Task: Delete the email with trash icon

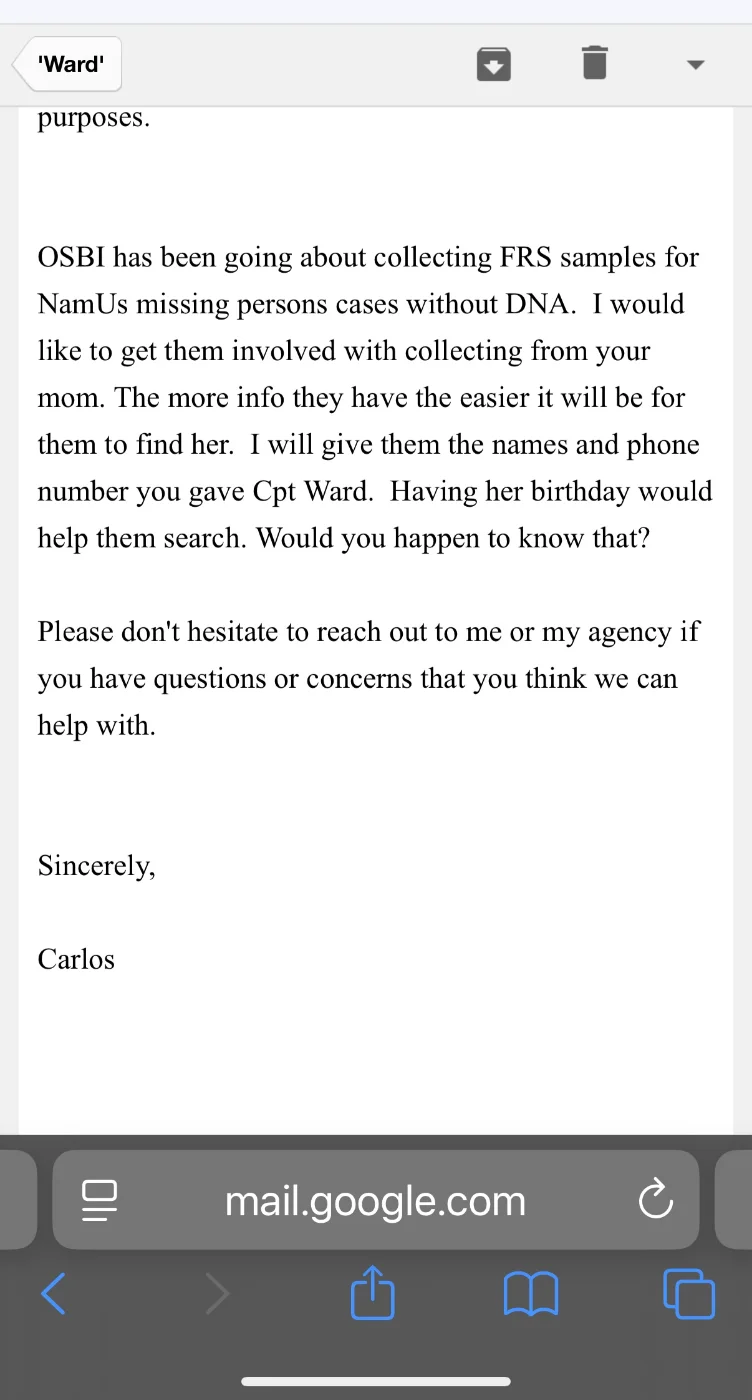Action: click(x=594, y=63)
